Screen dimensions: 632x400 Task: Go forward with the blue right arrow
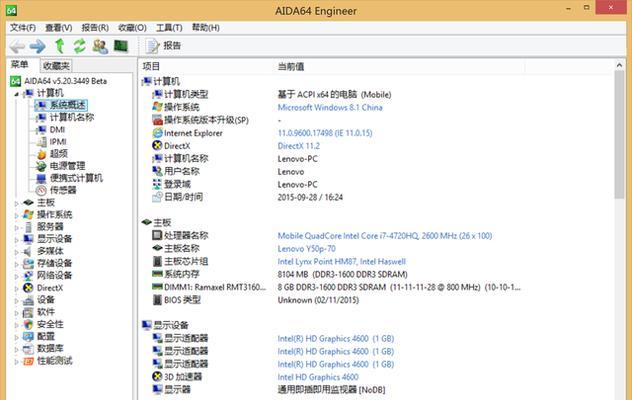click(x=37, y=46)
